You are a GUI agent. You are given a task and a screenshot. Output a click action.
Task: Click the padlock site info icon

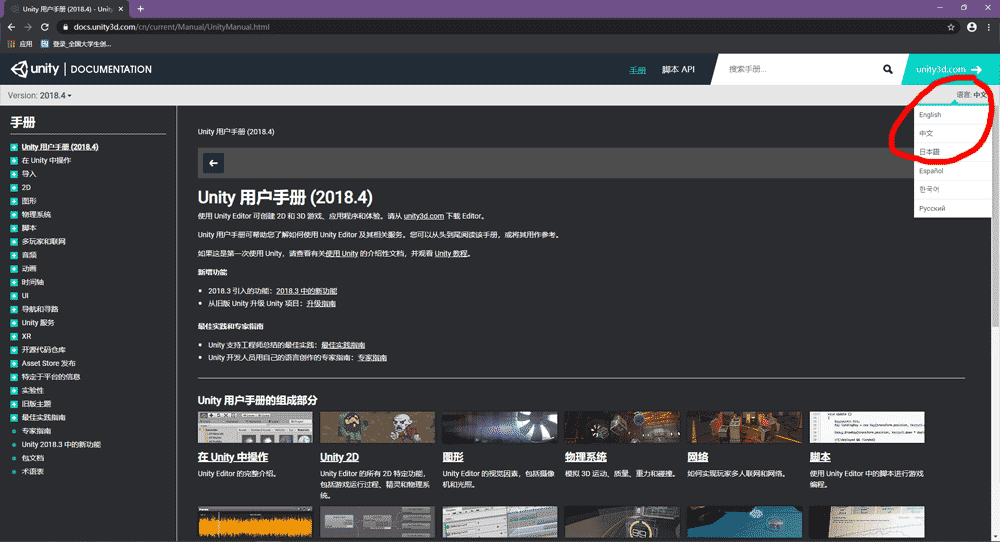coord(65,27)
